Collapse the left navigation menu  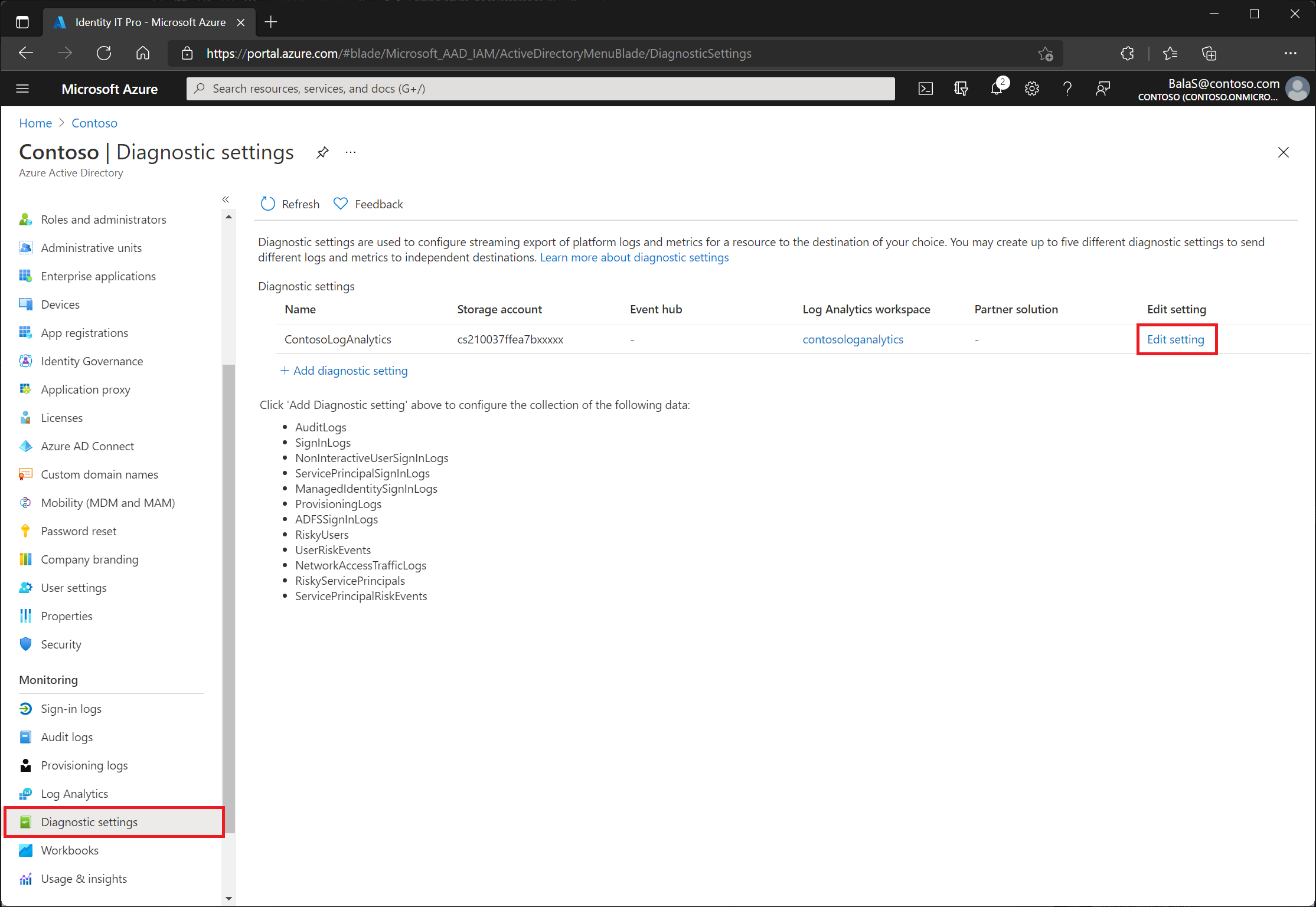(226, 199)
